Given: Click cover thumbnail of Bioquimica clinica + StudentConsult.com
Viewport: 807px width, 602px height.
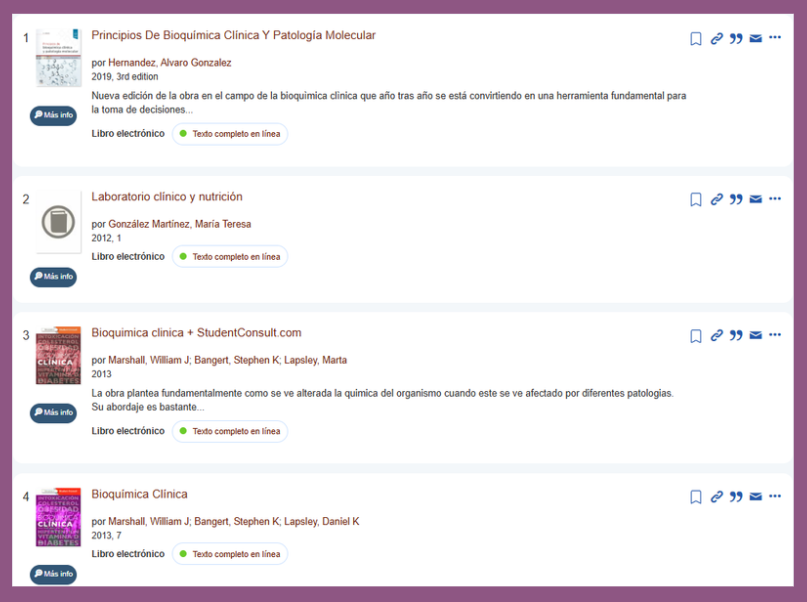Looking at the screenshot, I should point(57,358).
